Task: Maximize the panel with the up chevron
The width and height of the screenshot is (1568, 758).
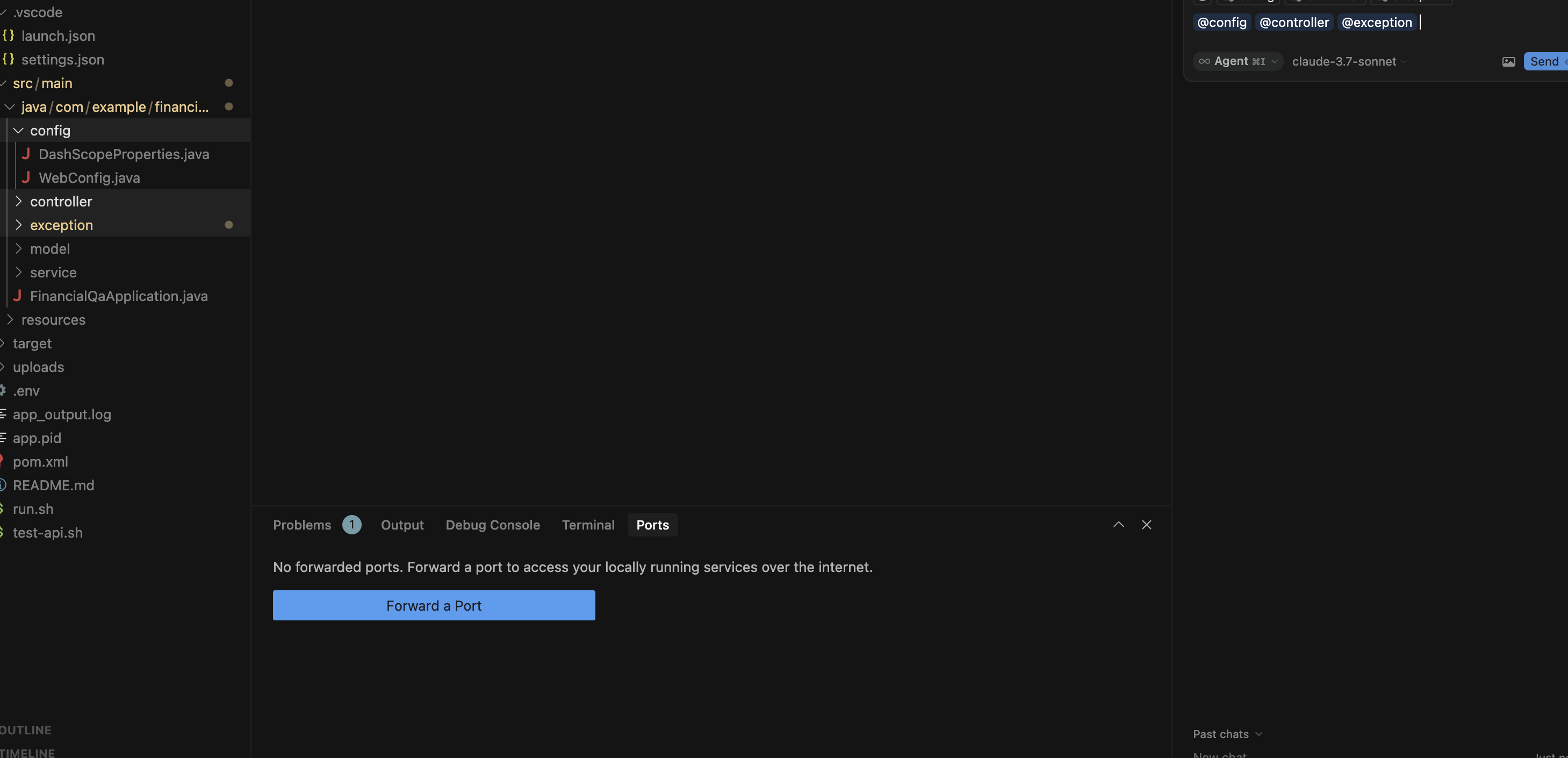Action: click(x=1118, y=525)
